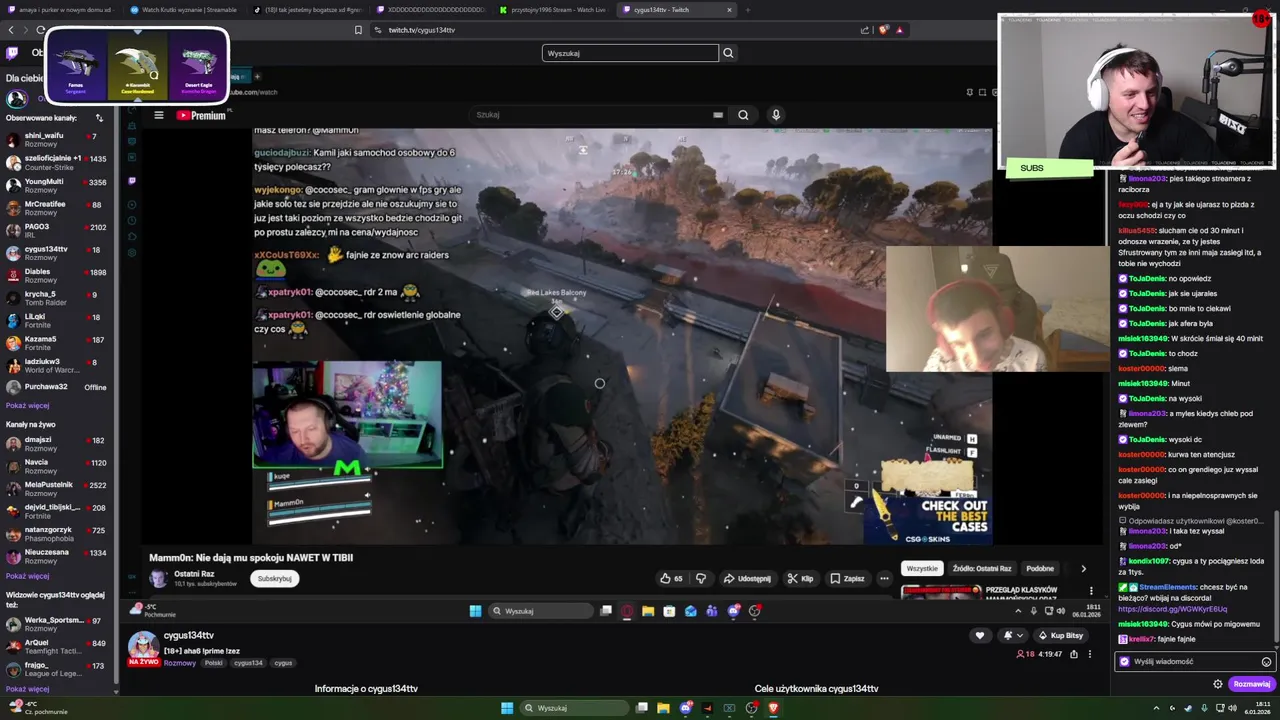Image resolution: width=1280 pixels, height=720 pixels.
Task: Click Brave browser icon on Windows taskbar
Action: pos(773,708)
